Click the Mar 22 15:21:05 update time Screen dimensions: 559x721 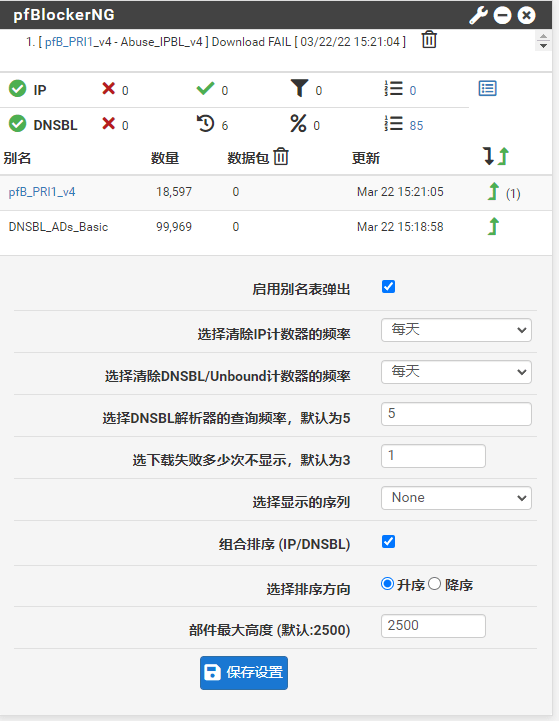tap(400, 192)
